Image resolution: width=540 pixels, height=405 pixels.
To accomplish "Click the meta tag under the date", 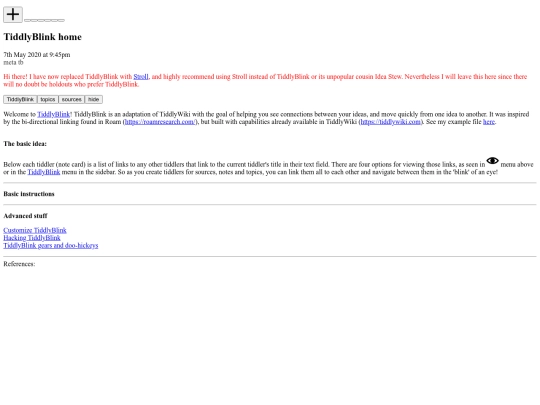I will (x=10, y=62).
